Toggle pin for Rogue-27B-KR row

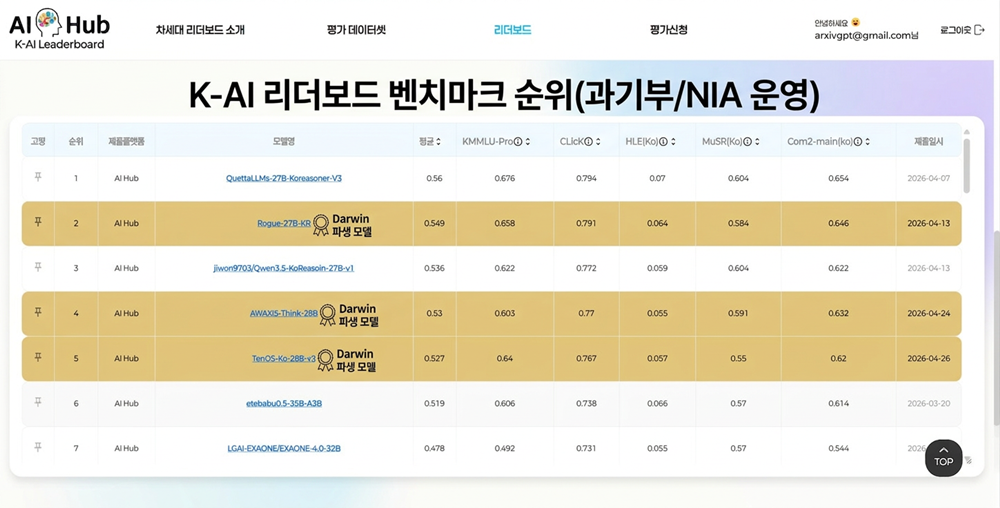coord(38,222)
